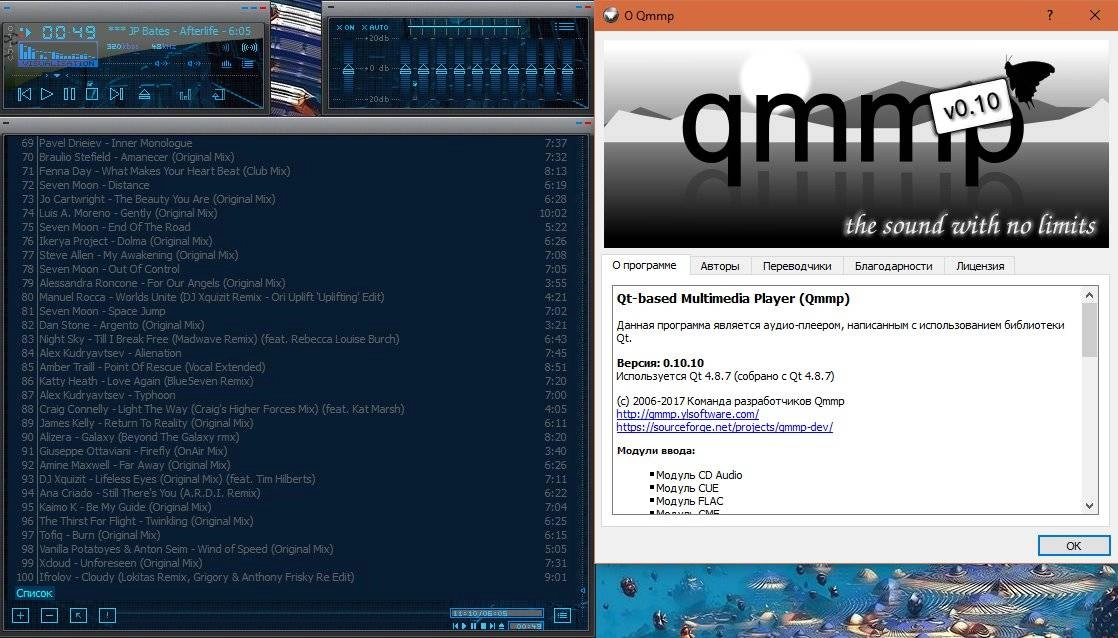The image size is (1118, 638).
Task: Open the playlist Remove (−) menu
Action: pos(49,614)
